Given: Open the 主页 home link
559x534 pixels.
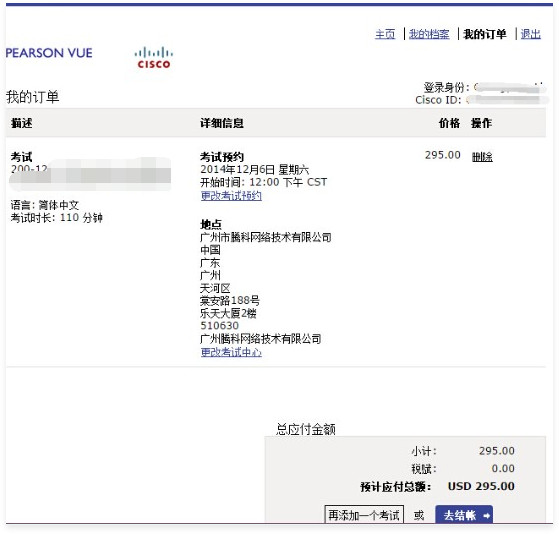Looking at the screenshot, I should tap(385, 34).
